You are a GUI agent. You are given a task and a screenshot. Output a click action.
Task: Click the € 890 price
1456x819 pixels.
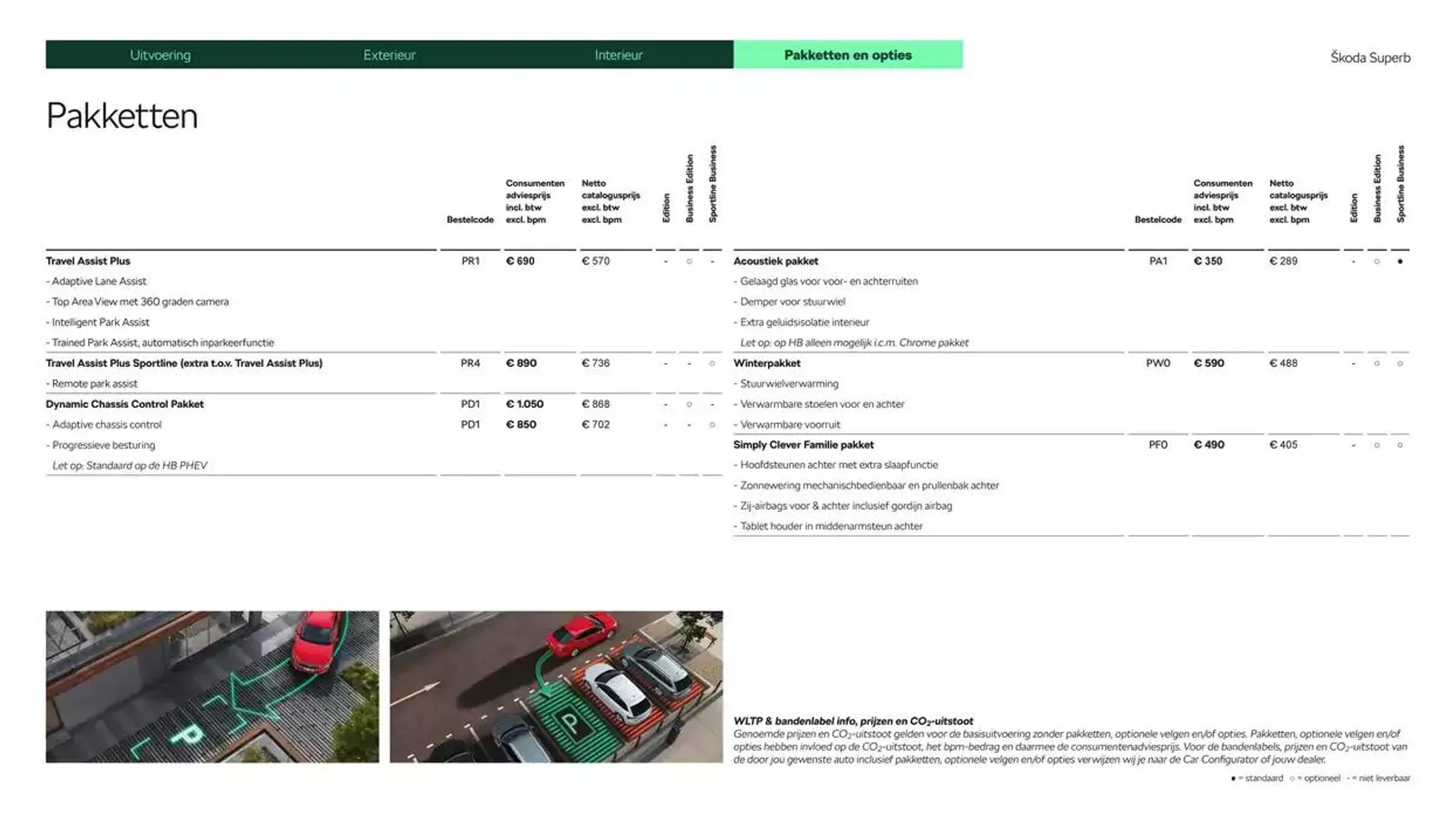[x=521, y=363]
